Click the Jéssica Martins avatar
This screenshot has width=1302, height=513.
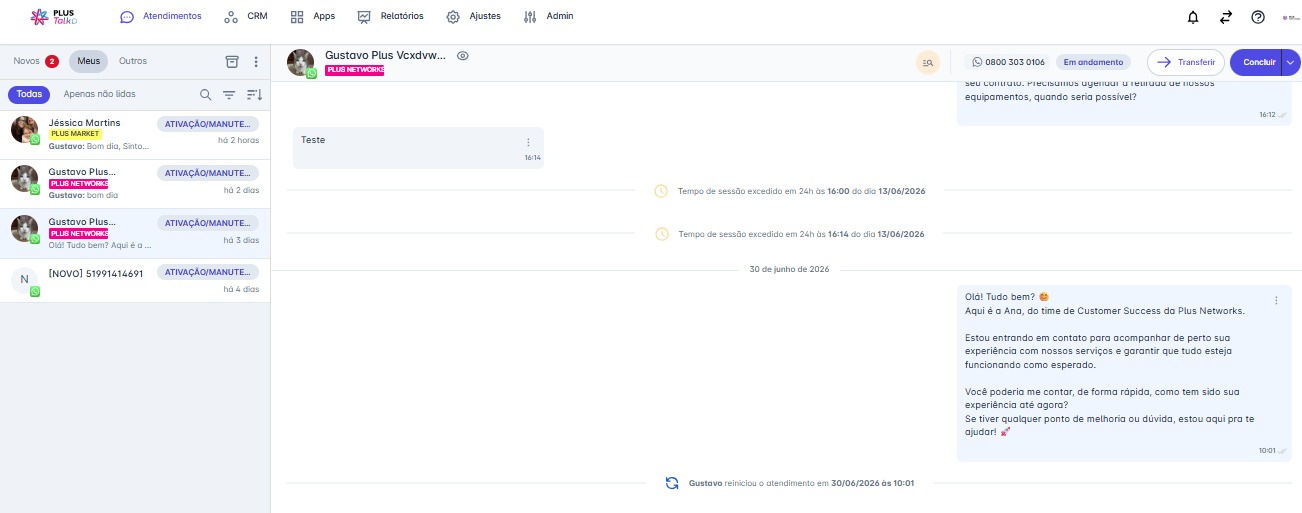(x=25, y=129)
